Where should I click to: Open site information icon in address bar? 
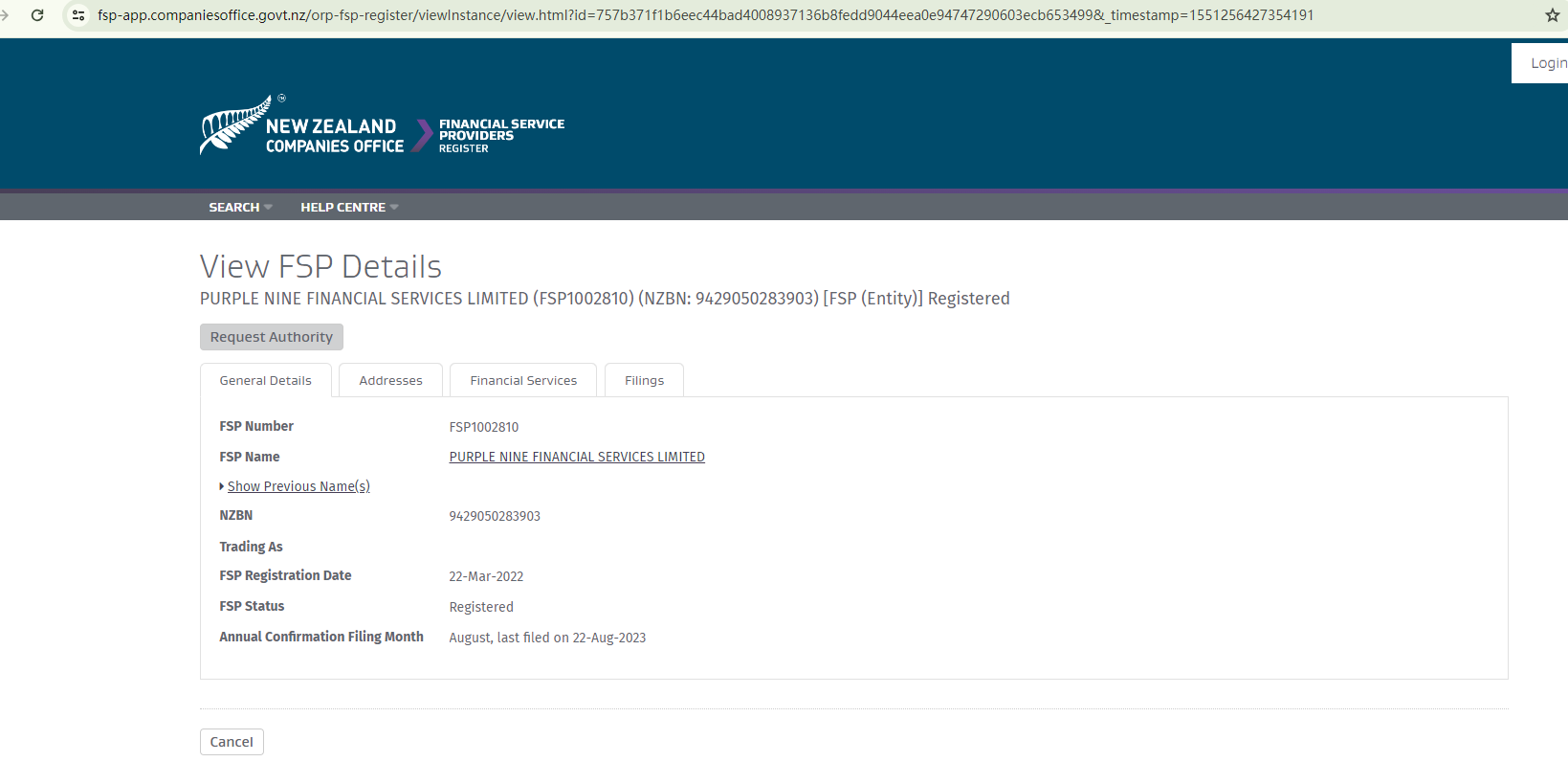(x=78, y=15)
